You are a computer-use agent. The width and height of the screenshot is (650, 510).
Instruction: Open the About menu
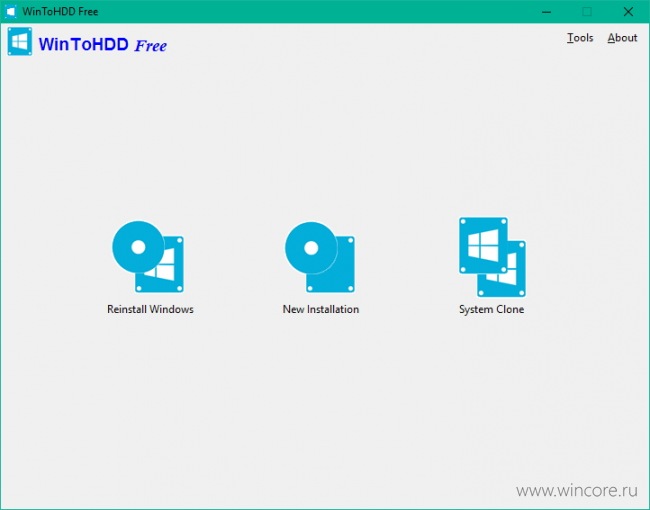[x=622, y=38]
